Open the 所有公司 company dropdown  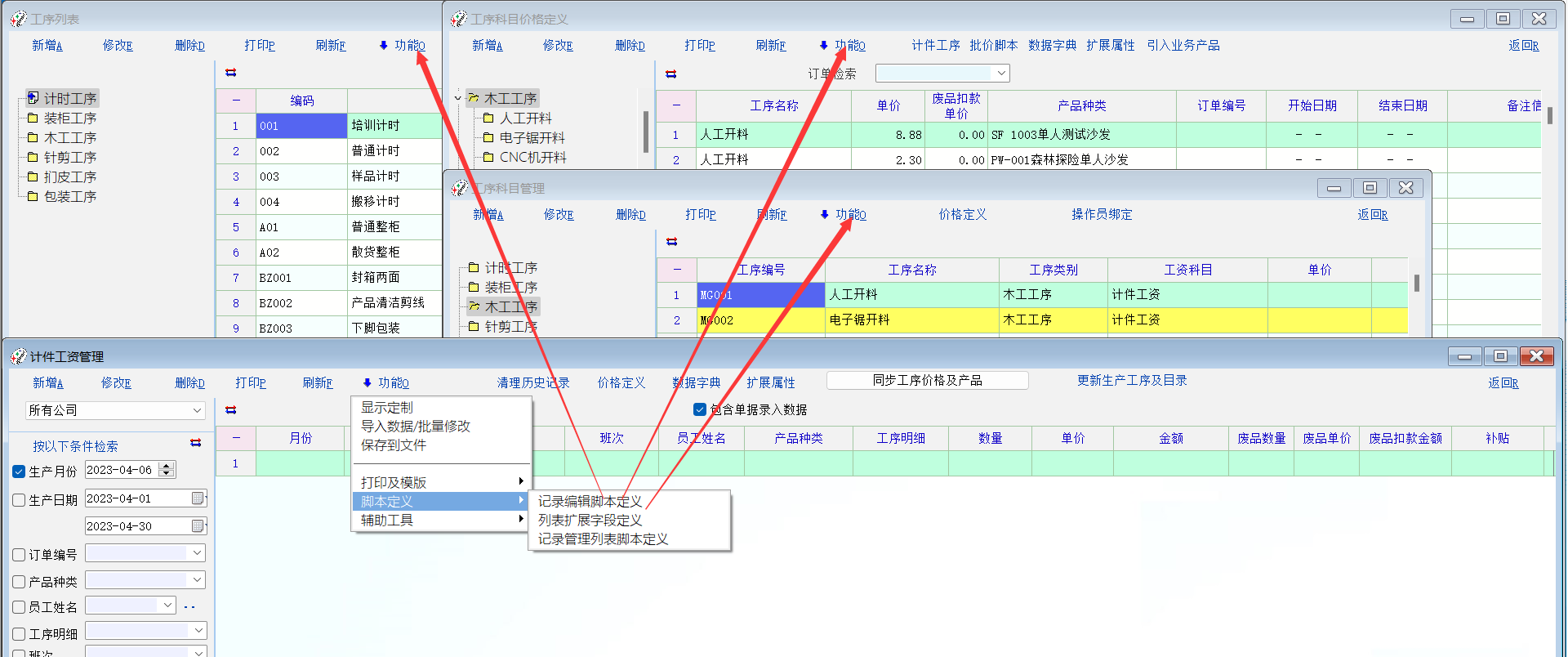[197, 410]
